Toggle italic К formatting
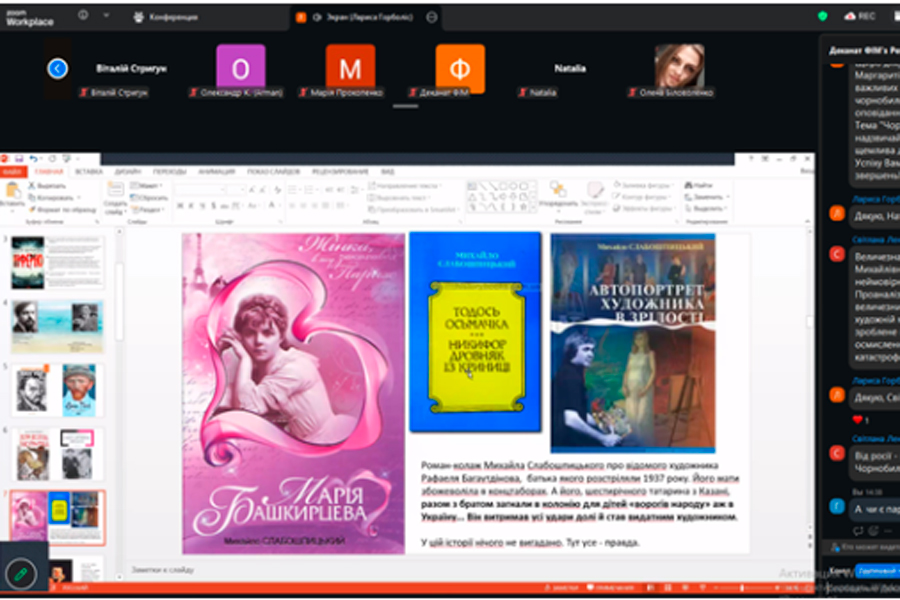Screen dimensions: 900x600 click(191, 206)
